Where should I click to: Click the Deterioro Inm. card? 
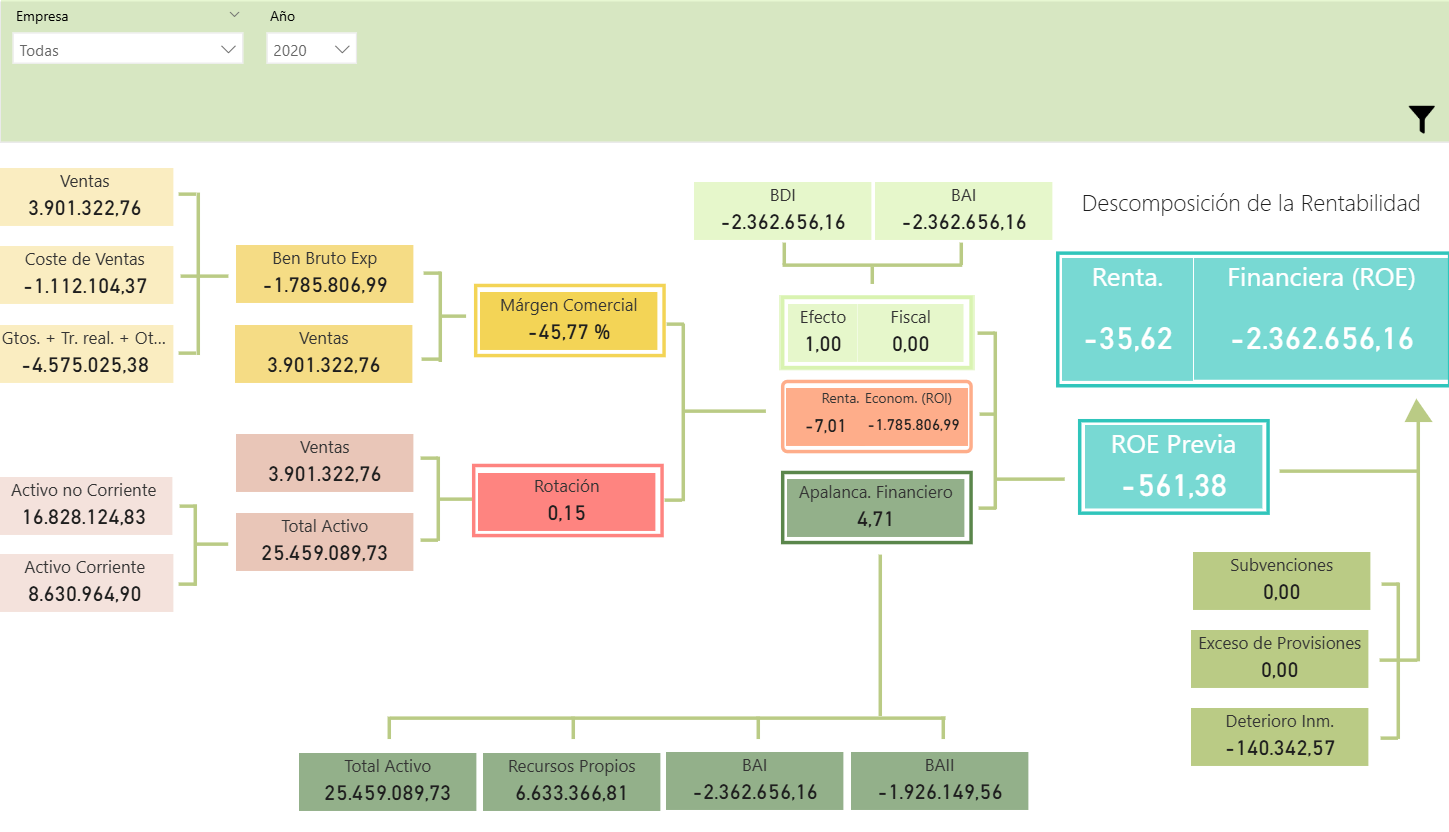click(1280, 736)
